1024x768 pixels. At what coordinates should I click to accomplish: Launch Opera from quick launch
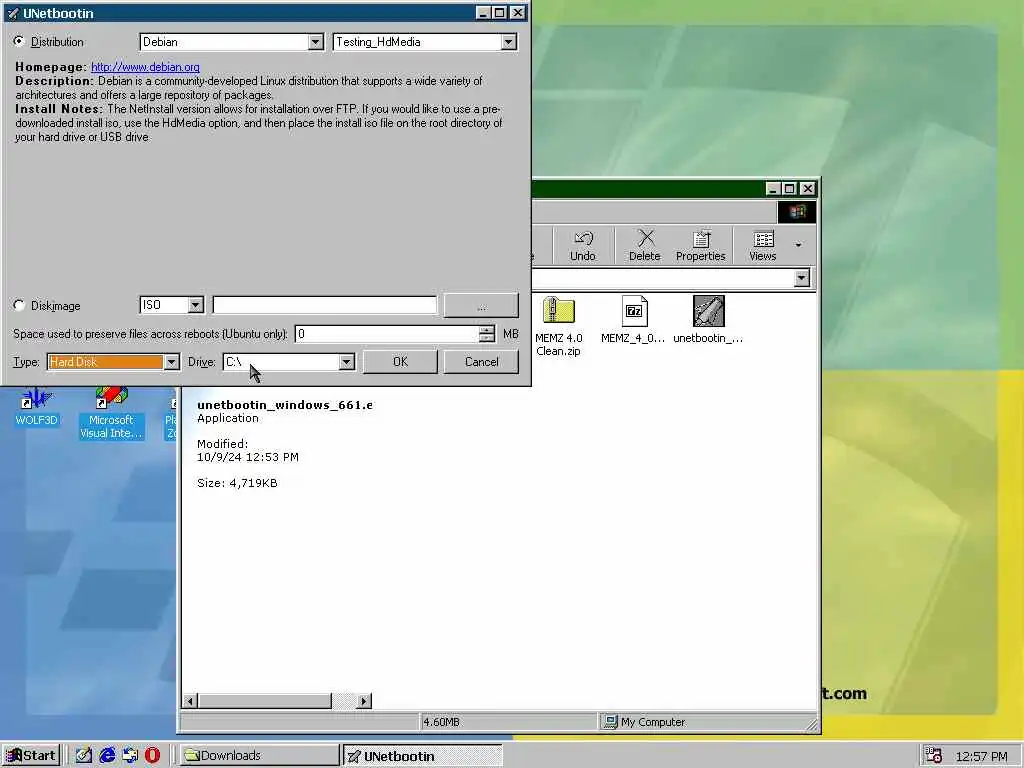[153, 756]
